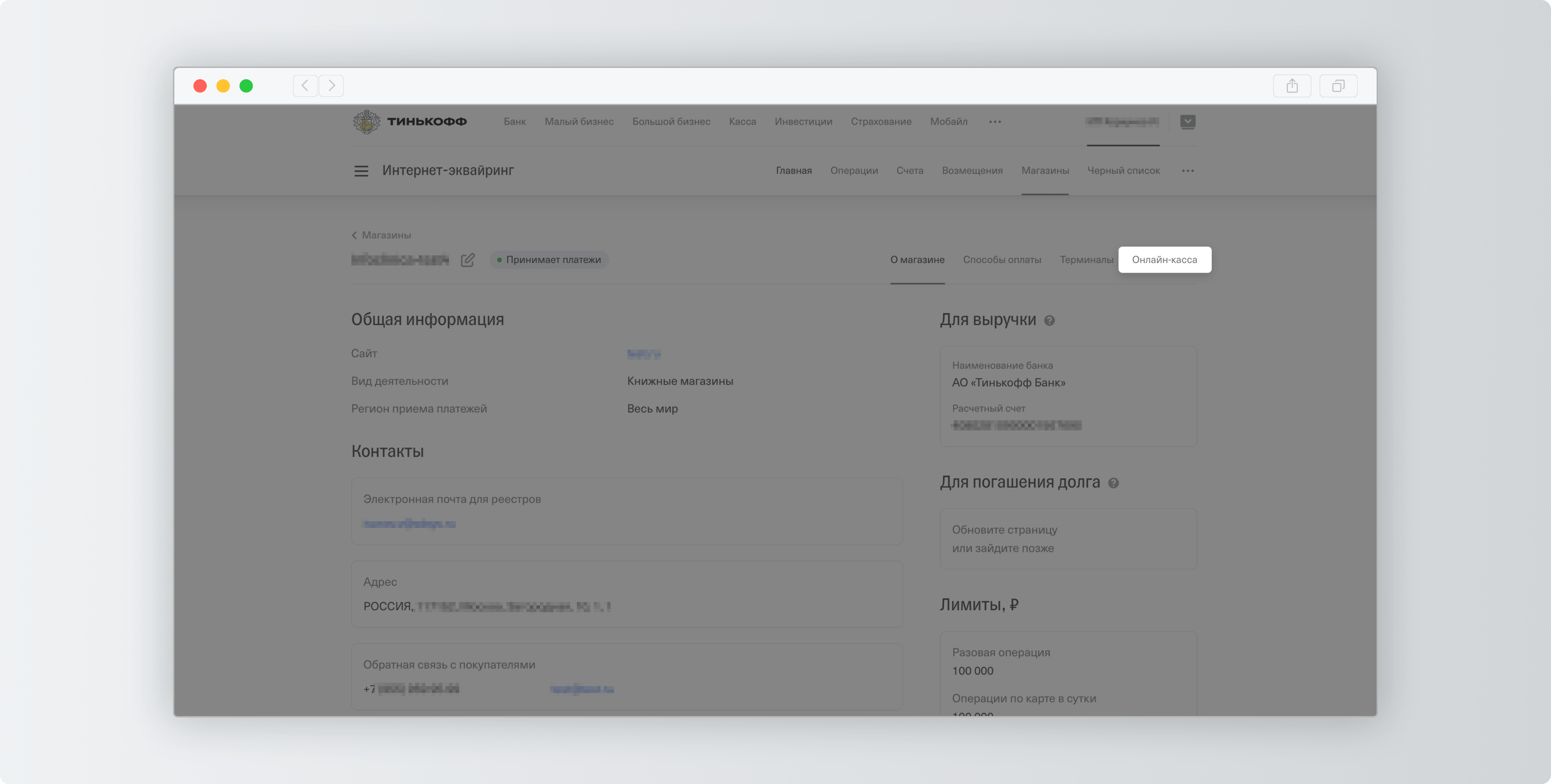Select the highlighted Онлайн-касса tab

(x=1165, y=259)
